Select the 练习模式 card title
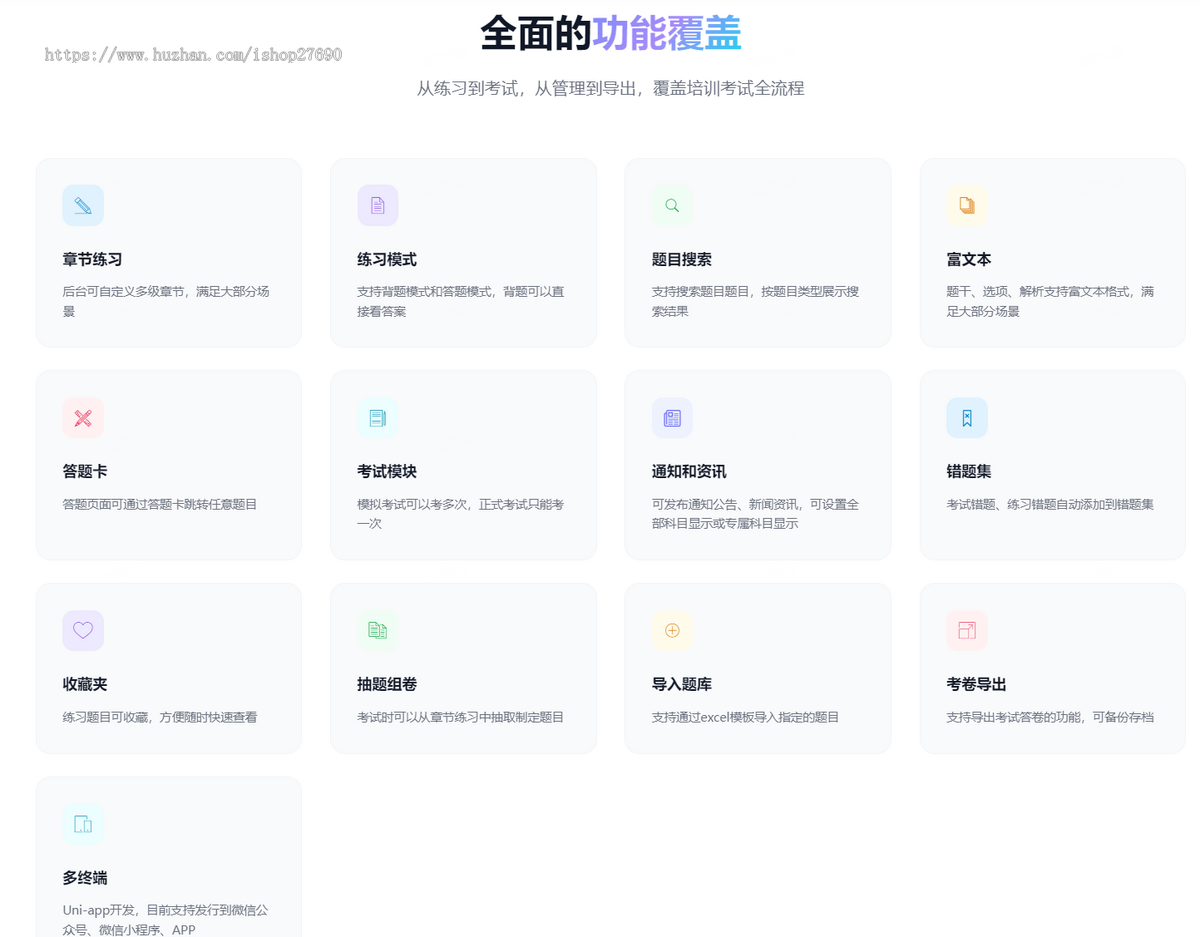The image size is (1200, 937). pyautogui.click(x=387, y=259)
